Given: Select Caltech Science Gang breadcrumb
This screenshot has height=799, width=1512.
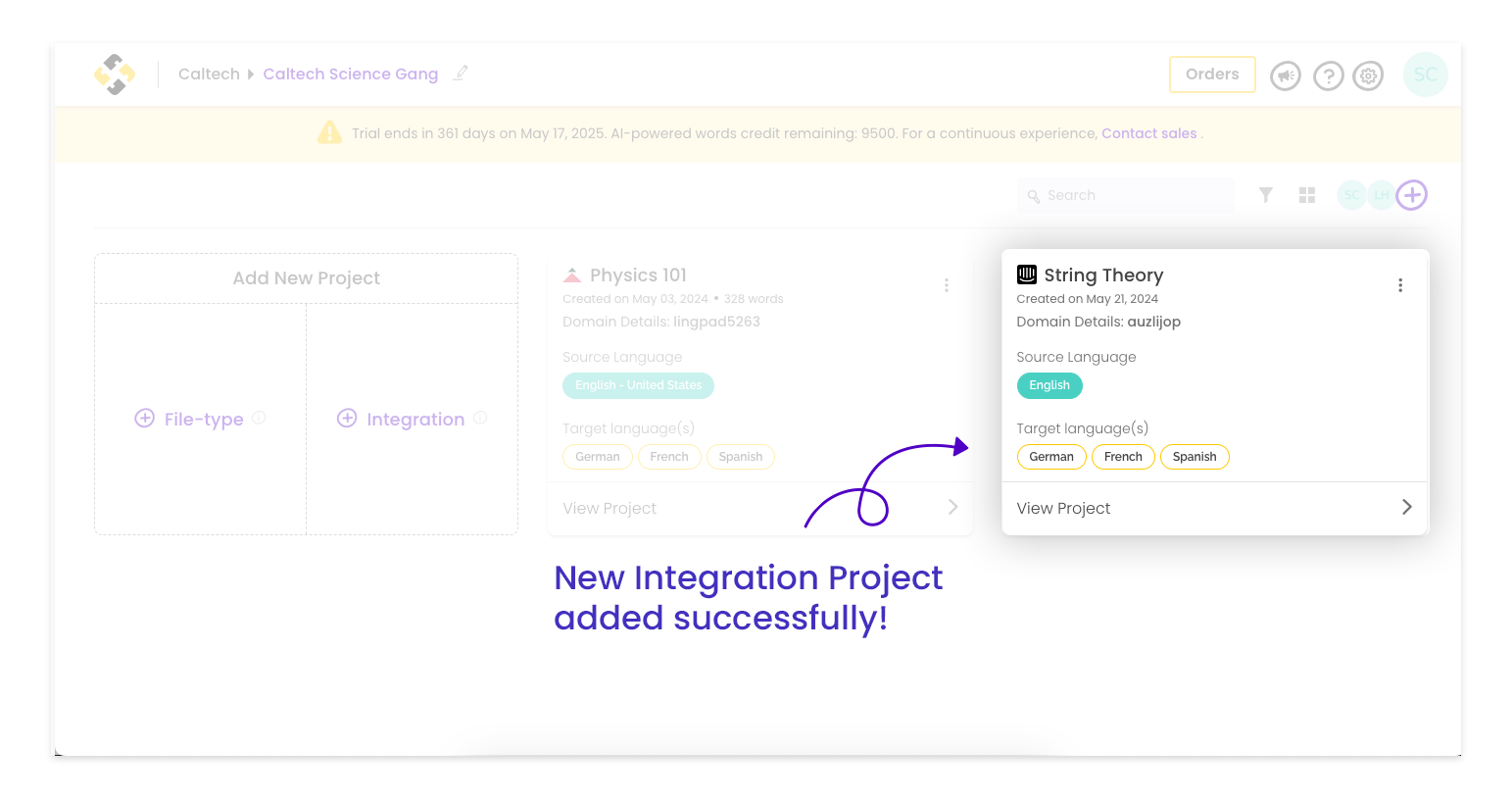Looking at the screenshot, I should click(350, 74).
